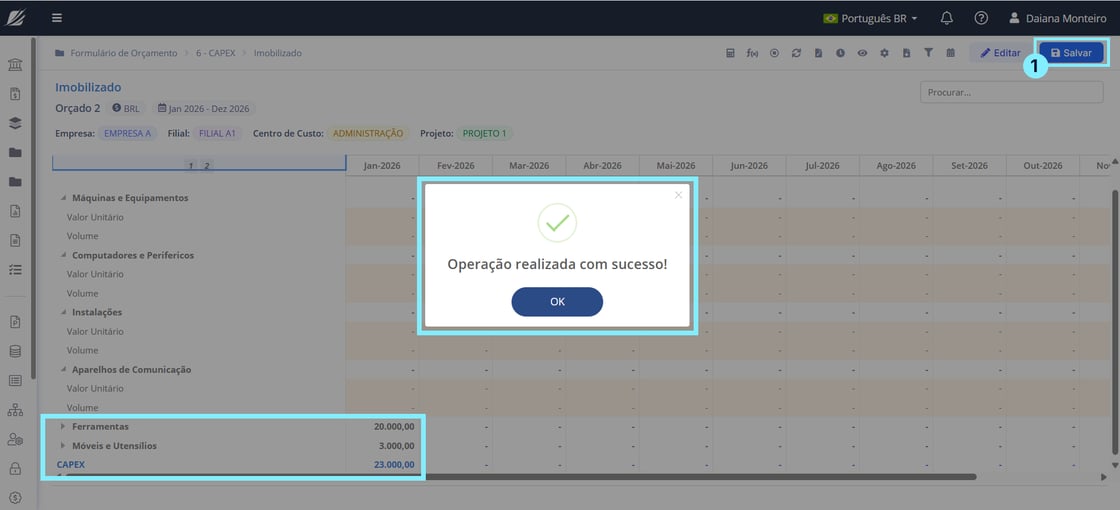1120x510 pixels.
Task: Click the database cylinder sidebar icon
Action: coord(15,351)
